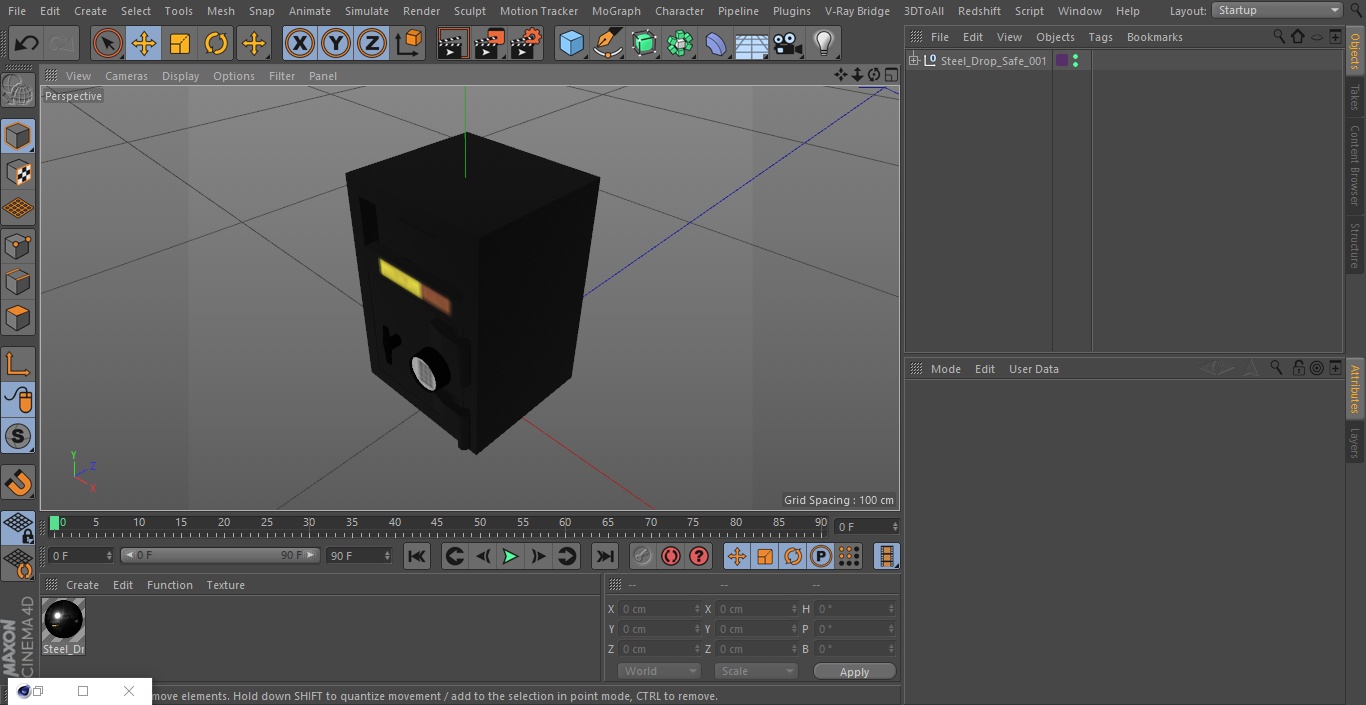
Task: Switch to the Content Browser side tab
Action: [x=1355, y=165]
